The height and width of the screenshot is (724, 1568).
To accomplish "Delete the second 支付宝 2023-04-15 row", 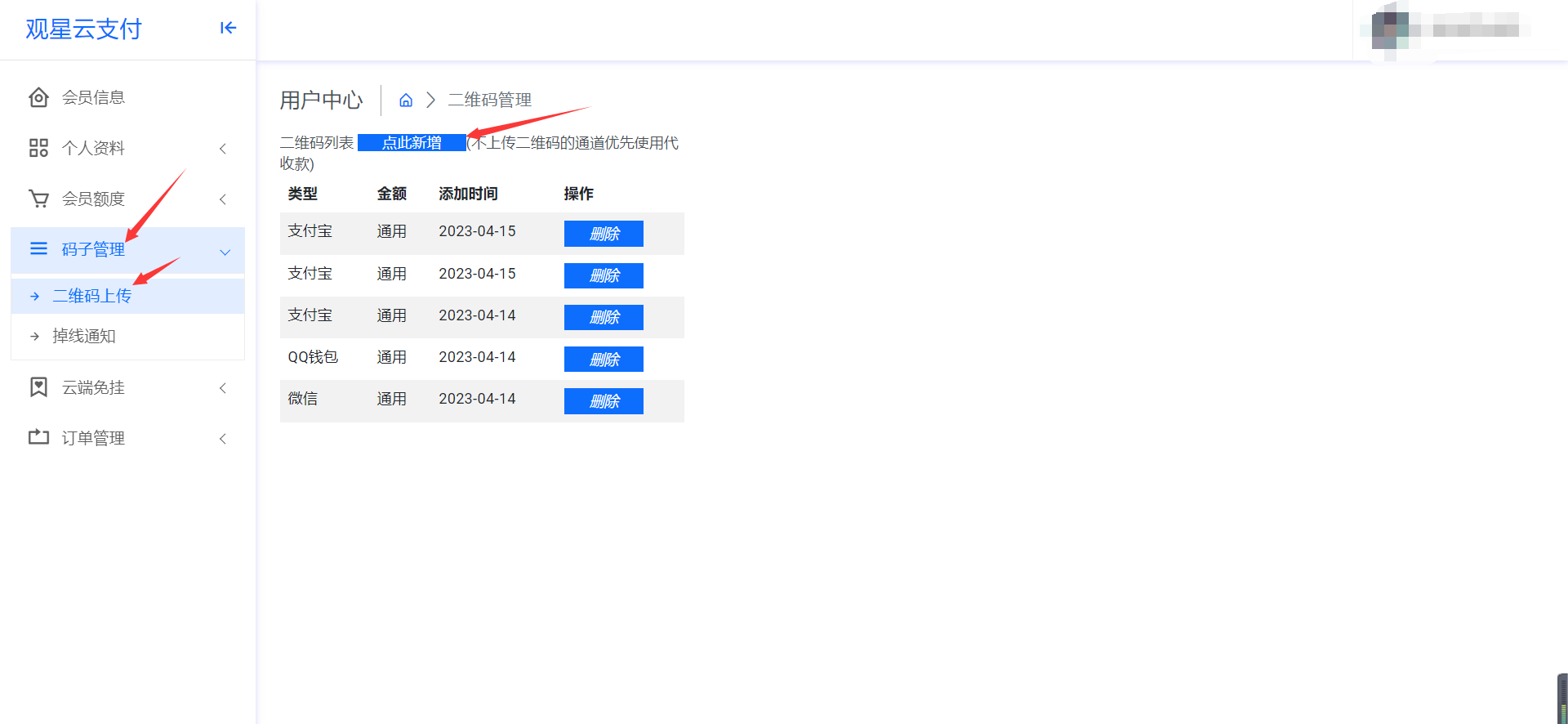I will [x=604, y=275].
